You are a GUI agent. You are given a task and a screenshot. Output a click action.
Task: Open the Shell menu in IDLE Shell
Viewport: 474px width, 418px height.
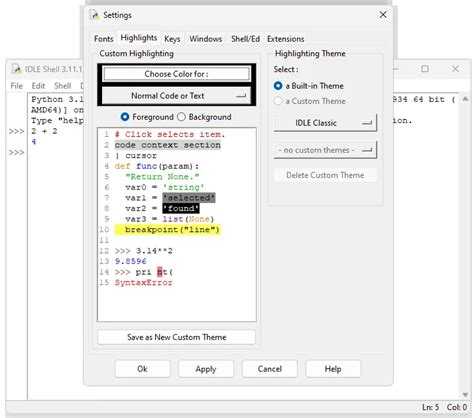click(x=63, y=86)
